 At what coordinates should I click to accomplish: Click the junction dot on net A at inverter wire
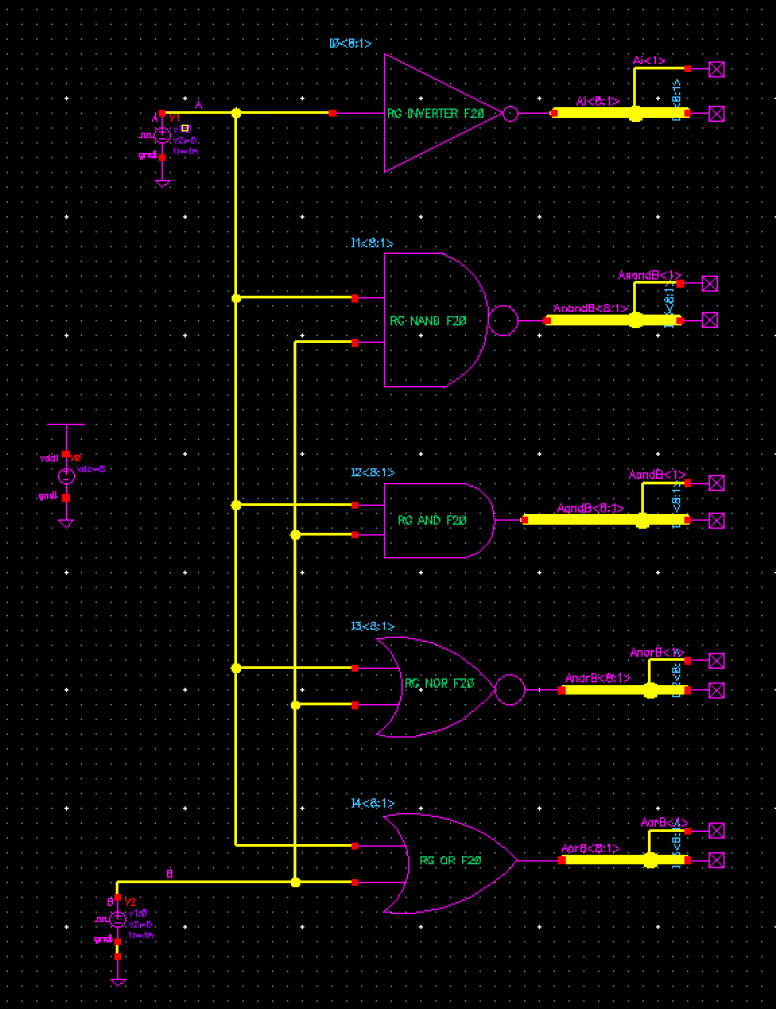coord(236,113)
